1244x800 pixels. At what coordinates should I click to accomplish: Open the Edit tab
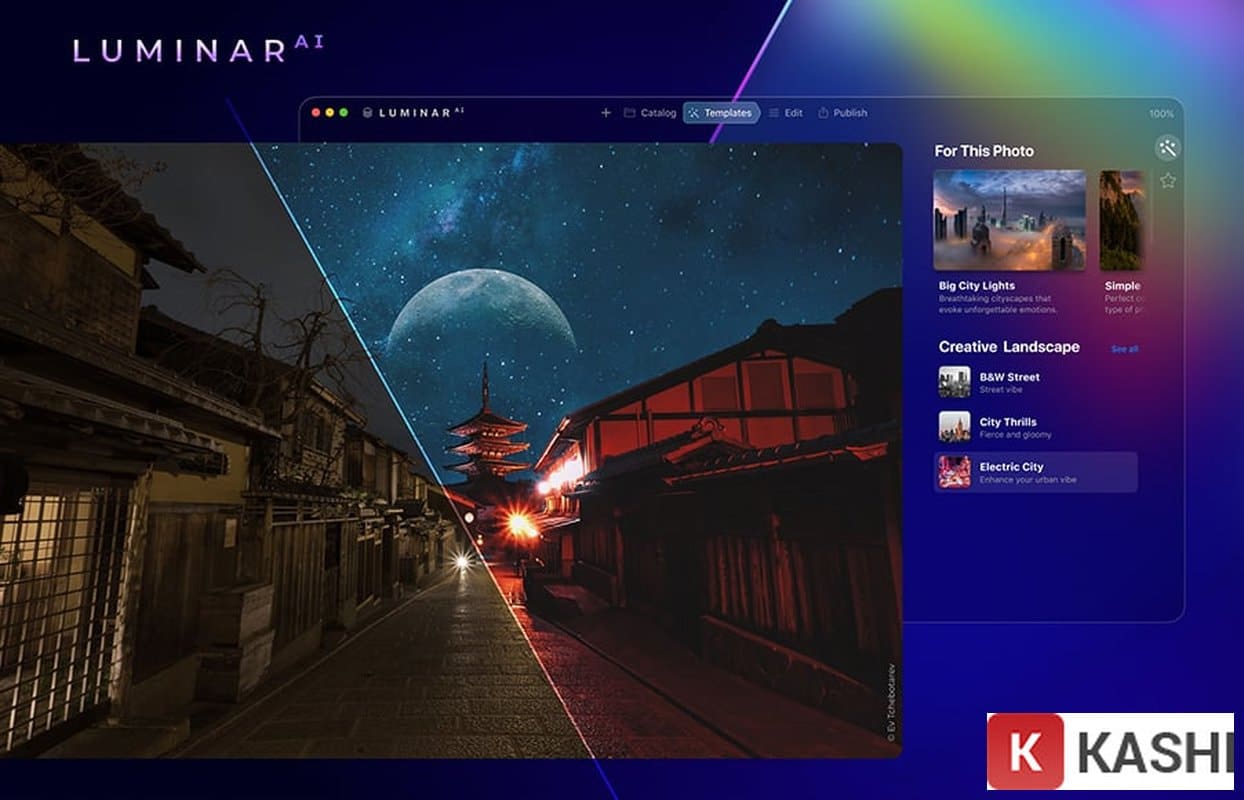click(x=785, y=113)
